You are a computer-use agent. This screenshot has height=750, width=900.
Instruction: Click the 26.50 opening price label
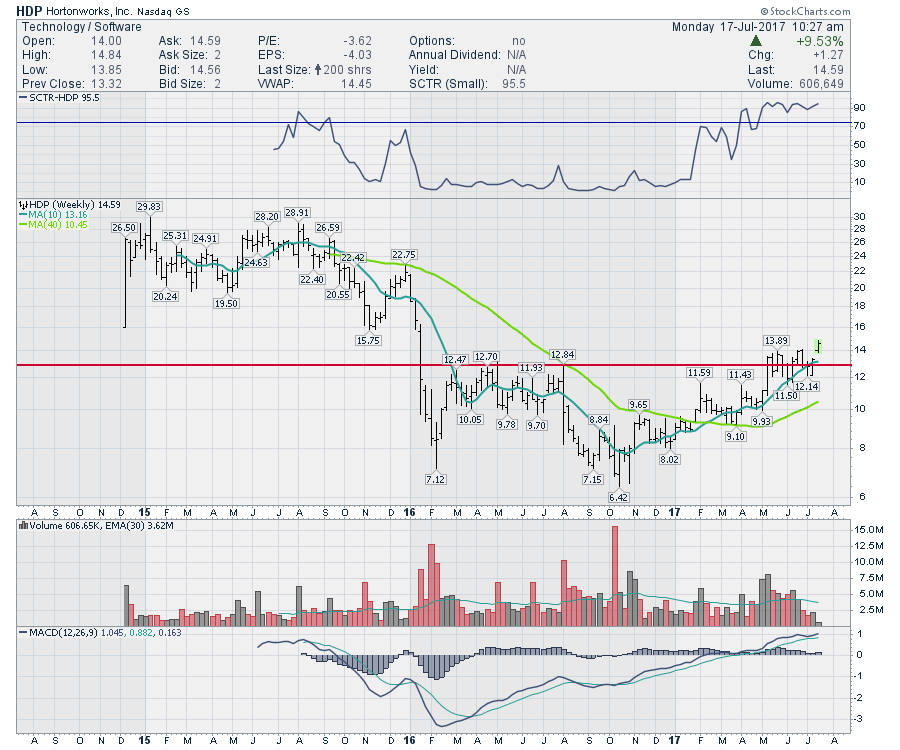[x=124, y=227]
